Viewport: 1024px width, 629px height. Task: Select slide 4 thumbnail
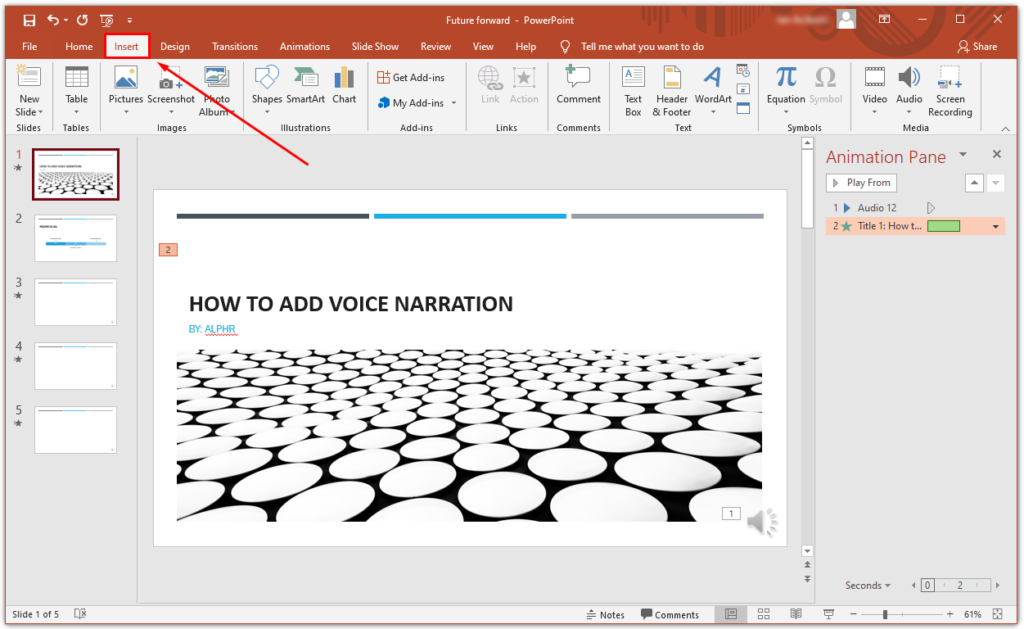click(76, 366)
